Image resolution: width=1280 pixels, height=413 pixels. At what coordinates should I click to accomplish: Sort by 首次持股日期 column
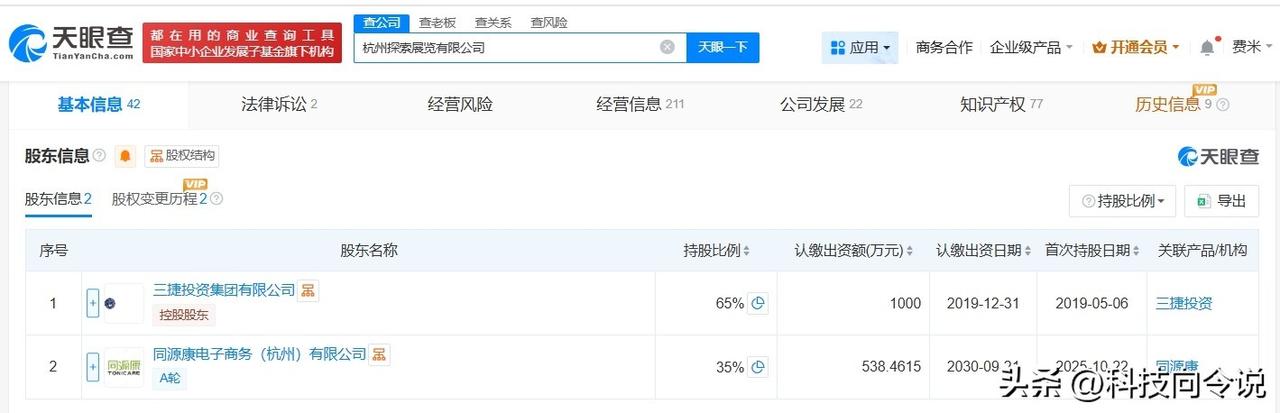[x=1136, y=251]
